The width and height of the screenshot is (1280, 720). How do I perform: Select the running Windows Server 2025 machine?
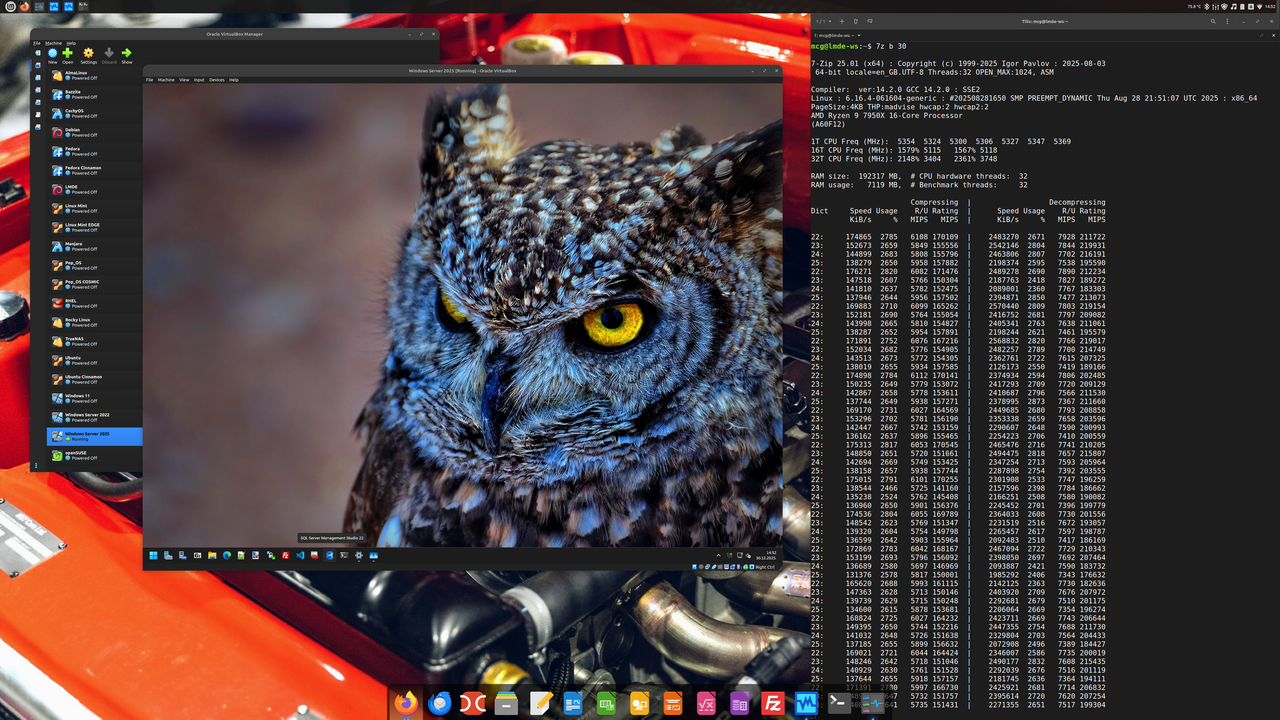(x=94, y=436)
